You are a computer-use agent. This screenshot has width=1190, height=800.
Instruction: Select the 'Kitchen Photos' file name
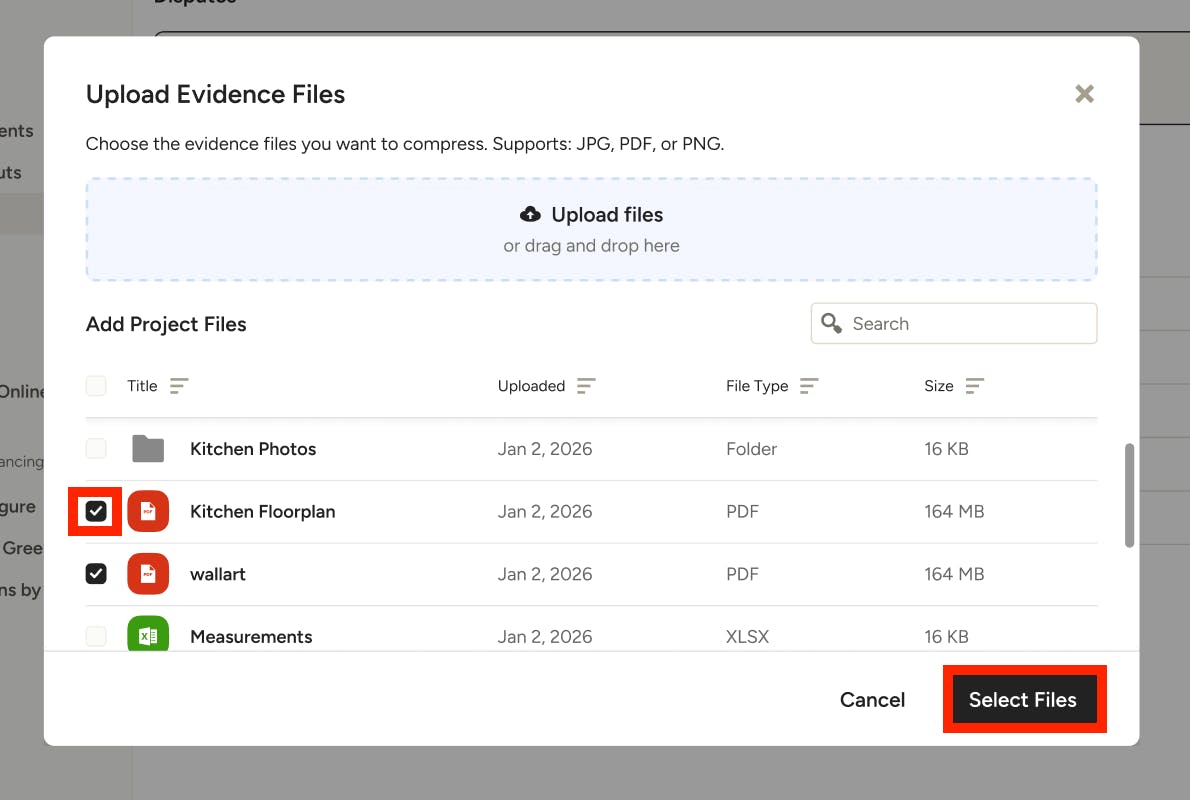253,449
